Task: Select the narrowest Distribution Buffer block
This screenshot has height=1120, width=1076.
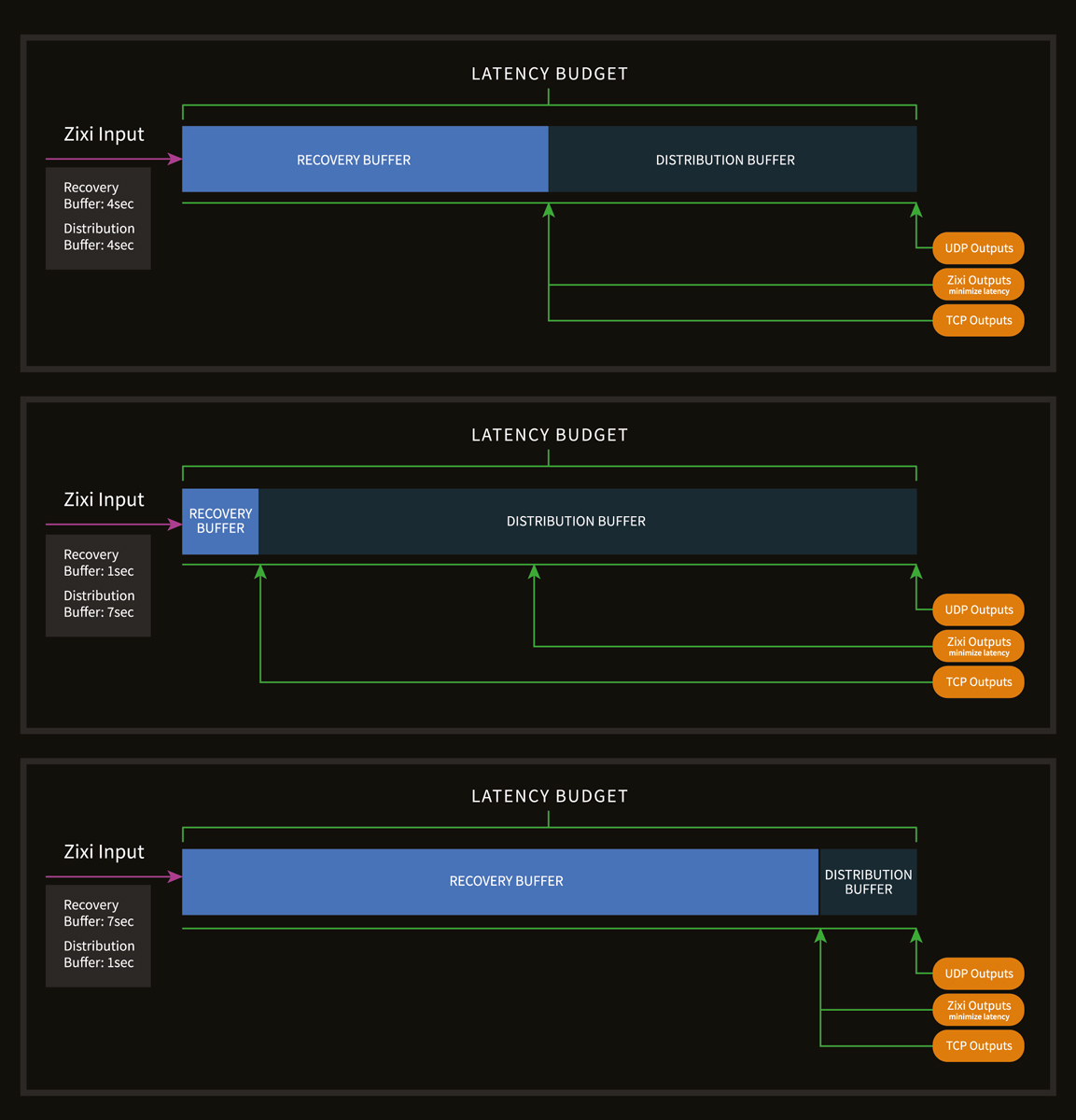Action: (x=868, y=881)
